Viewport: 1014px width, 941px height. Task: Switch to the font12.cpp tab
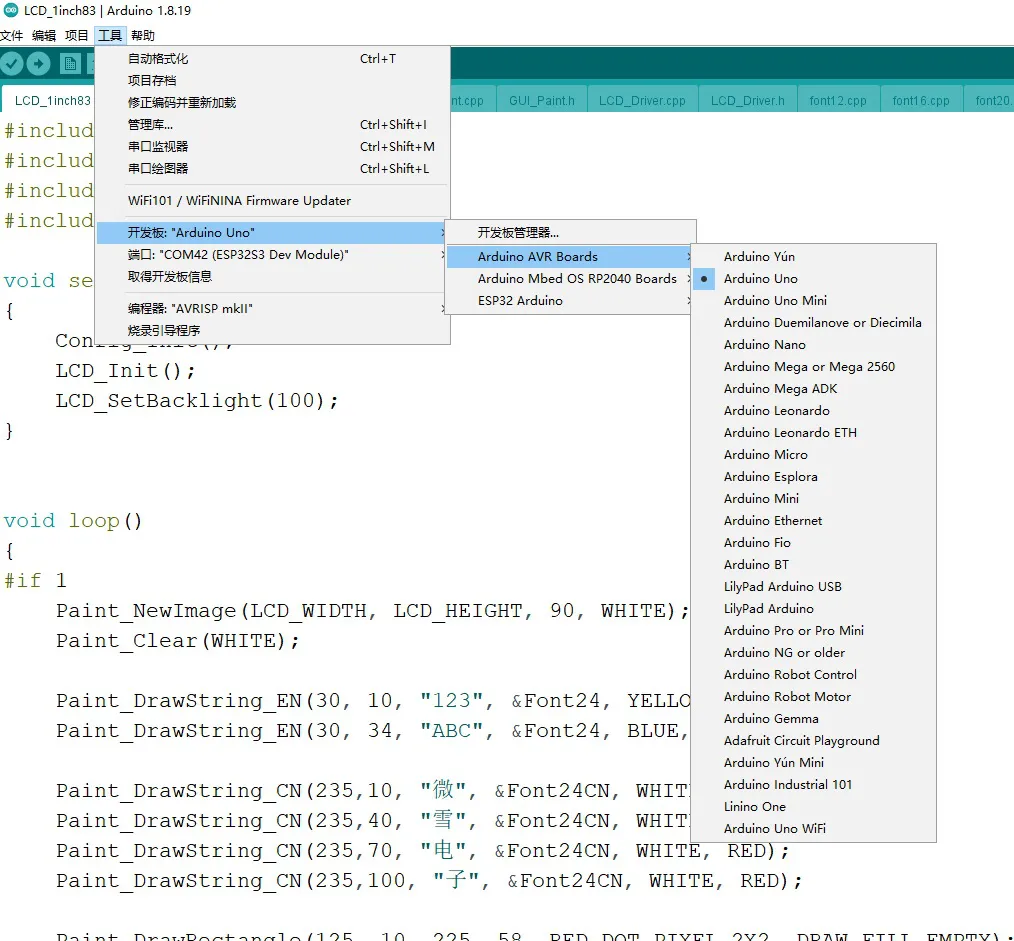tap(838, 101)
